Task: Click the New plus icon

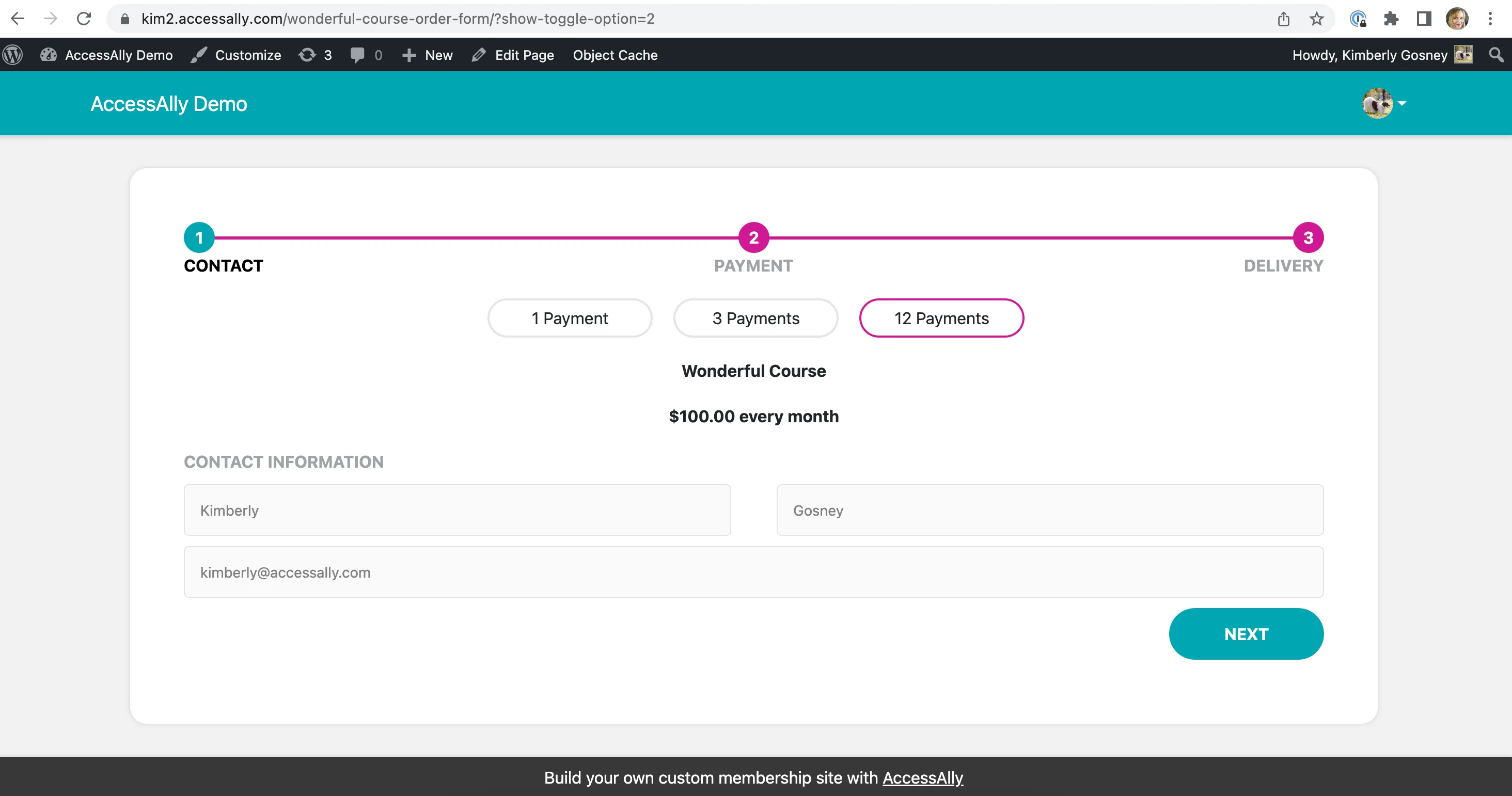Action: [x=411, y=55]
